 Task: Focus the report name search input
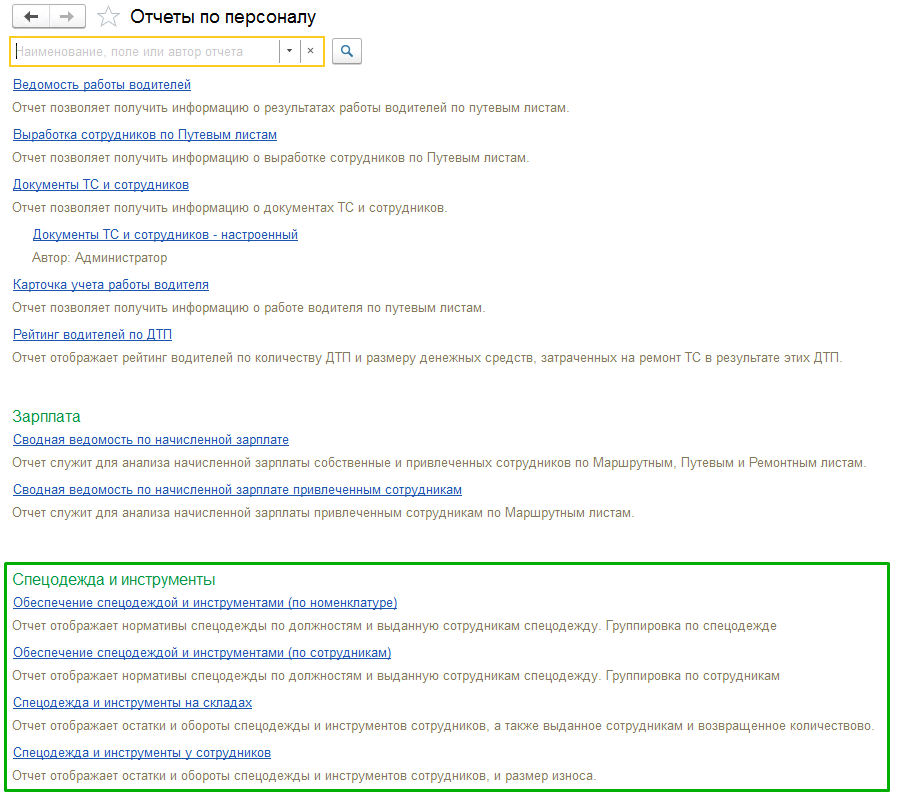(x=145, y=51)
